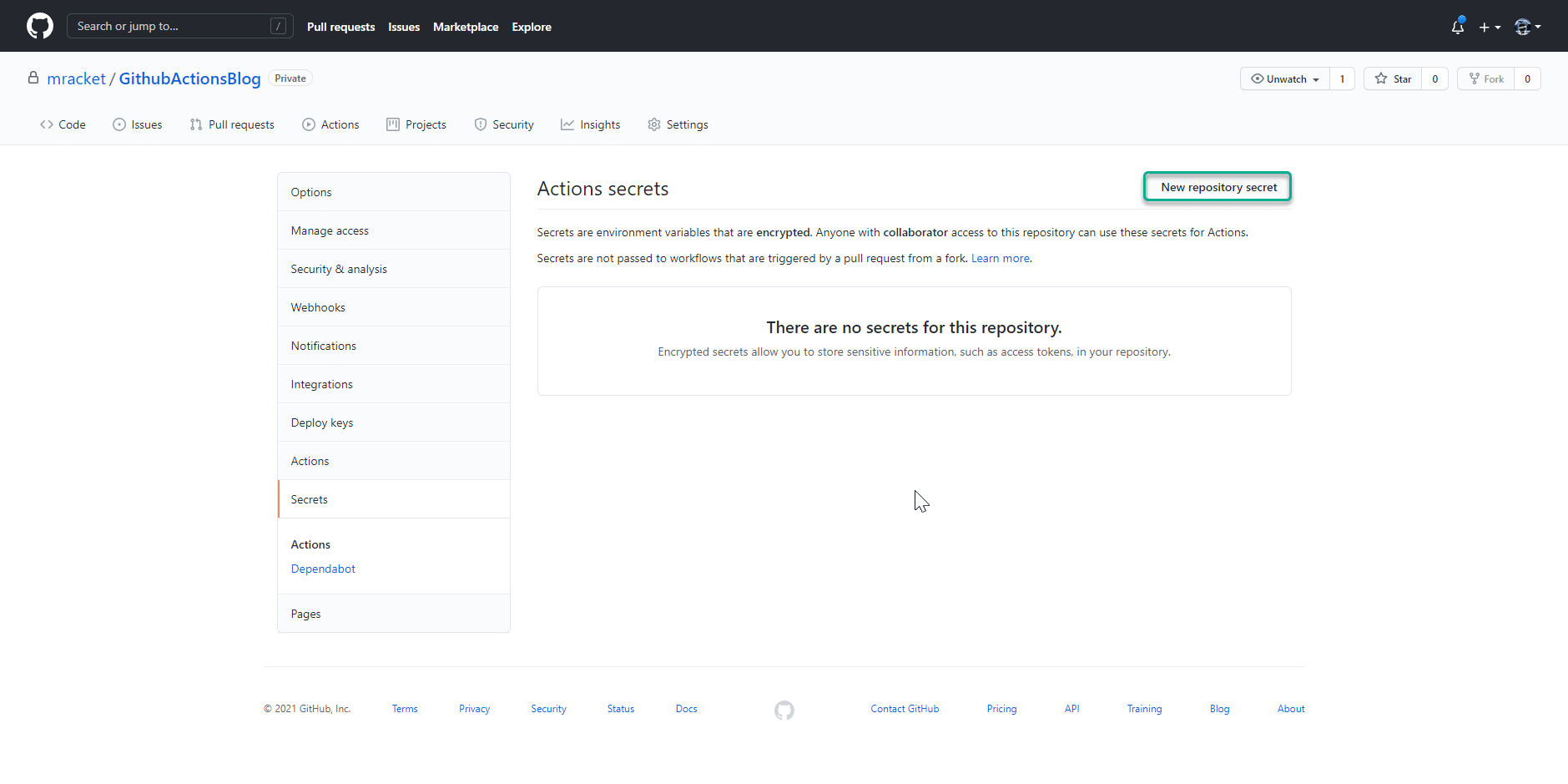Click the Projects board icon
Image resolution: width=1568 pixels, height=784 pixels.
pyautogui.click(x=393, y=124)
